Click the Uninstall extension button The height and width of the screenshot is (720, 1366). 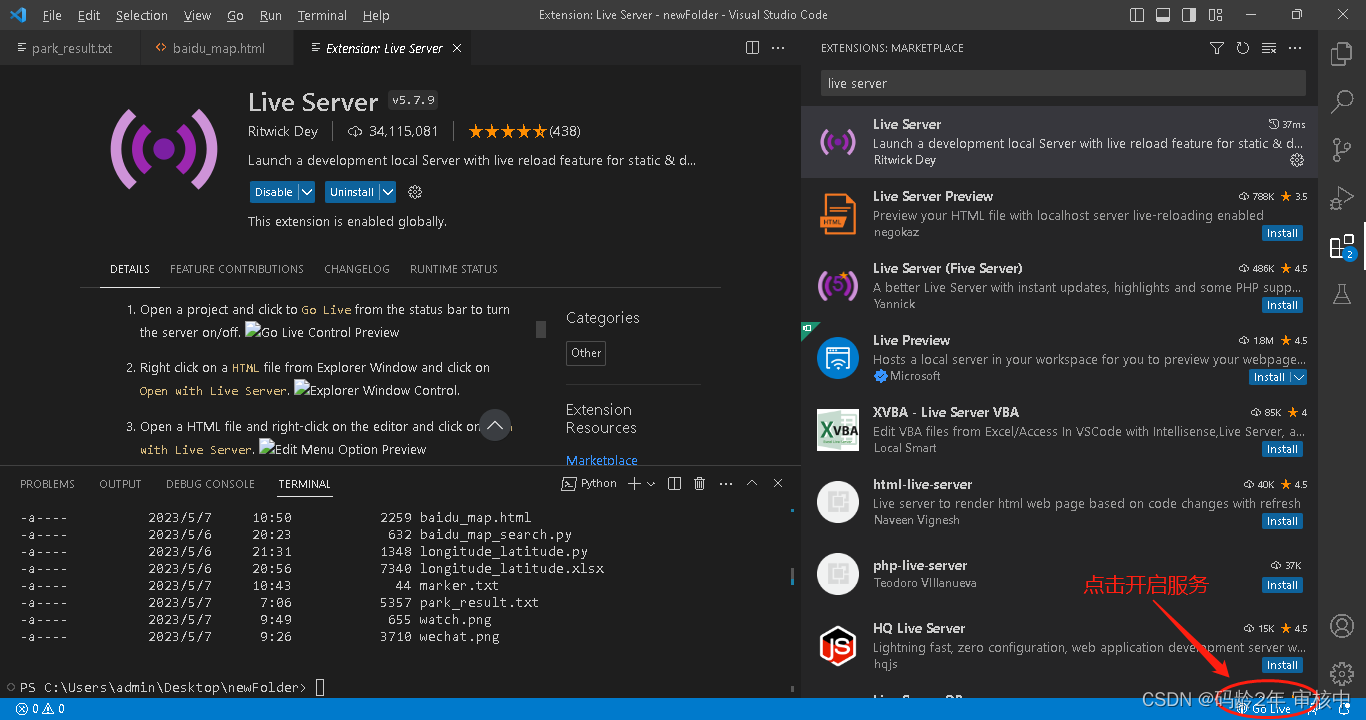(x=352, y=192)
